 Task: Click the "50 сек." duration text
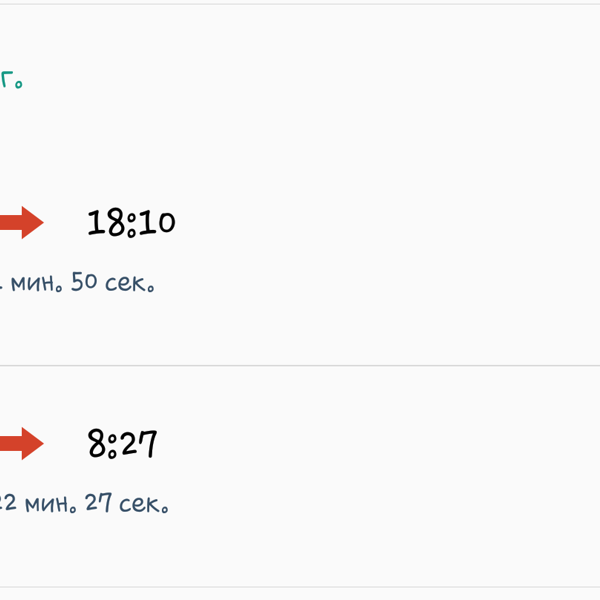(113, 282)
